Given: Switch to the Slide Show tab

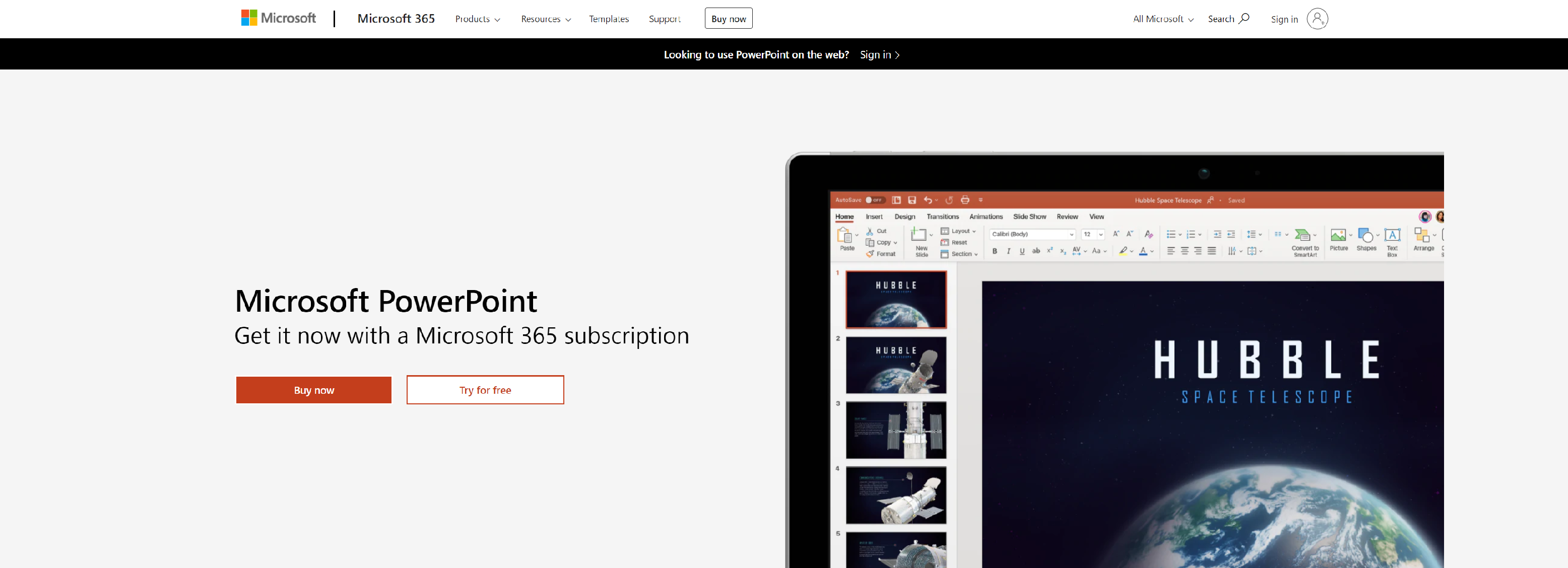Looking at the screenshot, I should (x=1029, y=217).
